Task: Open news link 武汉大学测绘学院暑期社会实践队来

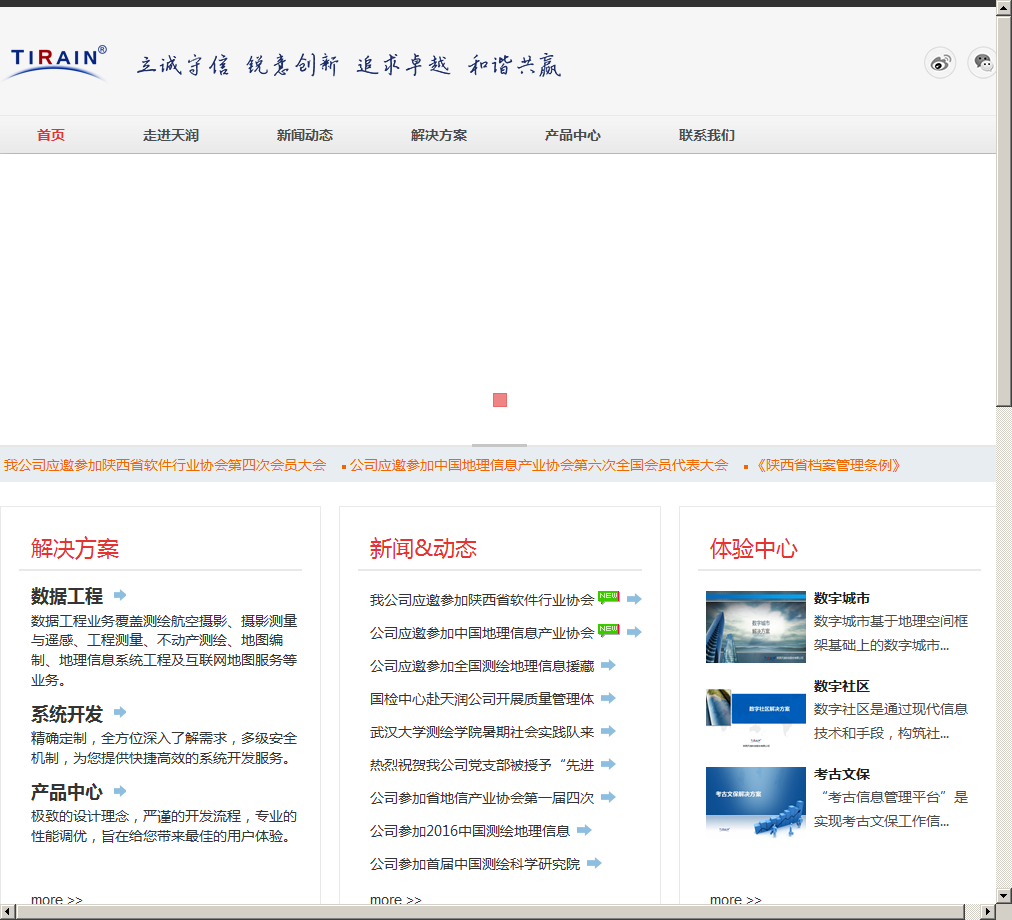Action: click(481, 732)
